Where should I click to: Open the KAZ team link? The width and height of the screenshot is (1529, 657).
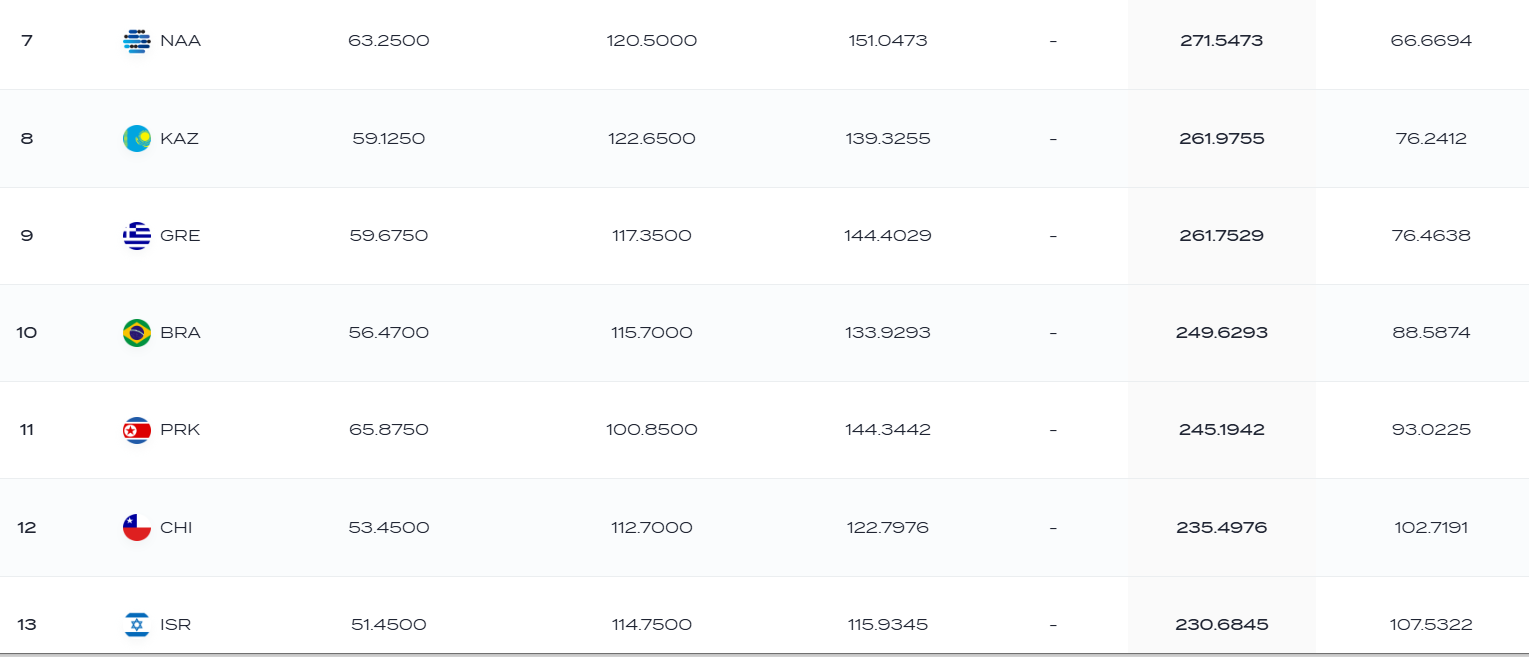coord(179,139)
